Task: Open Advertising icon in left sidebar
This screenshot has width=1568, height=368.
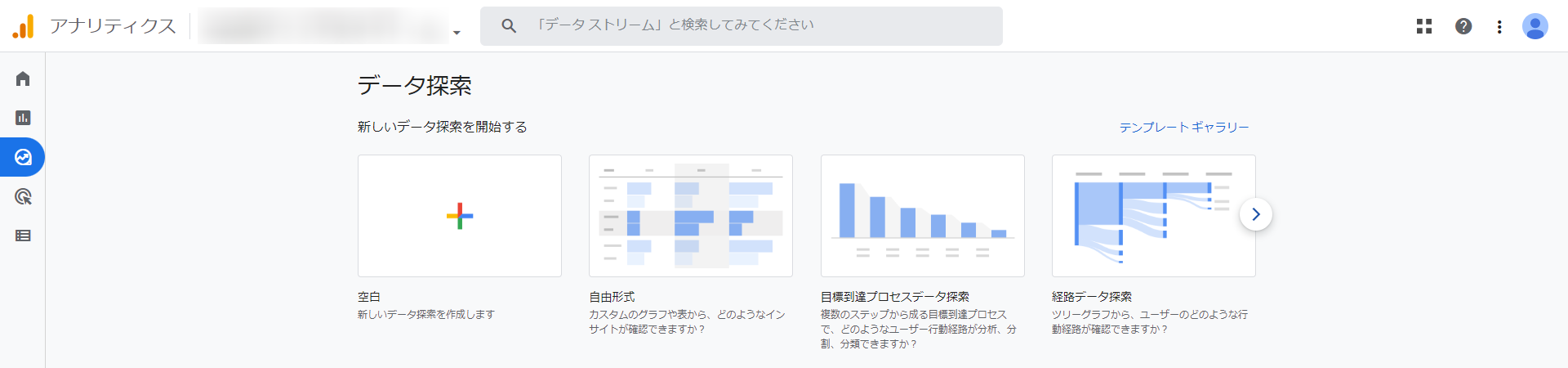Action: point(23,196)
